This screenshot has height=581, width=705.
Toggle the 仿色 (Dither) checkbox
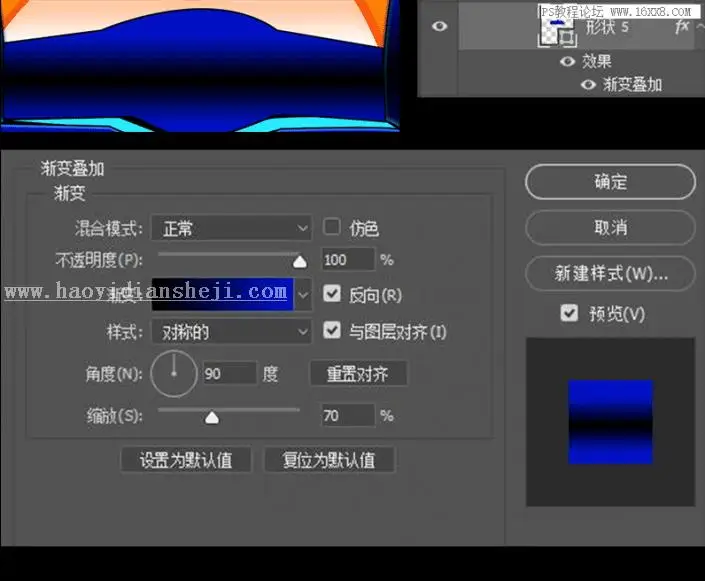coord(332,227)
